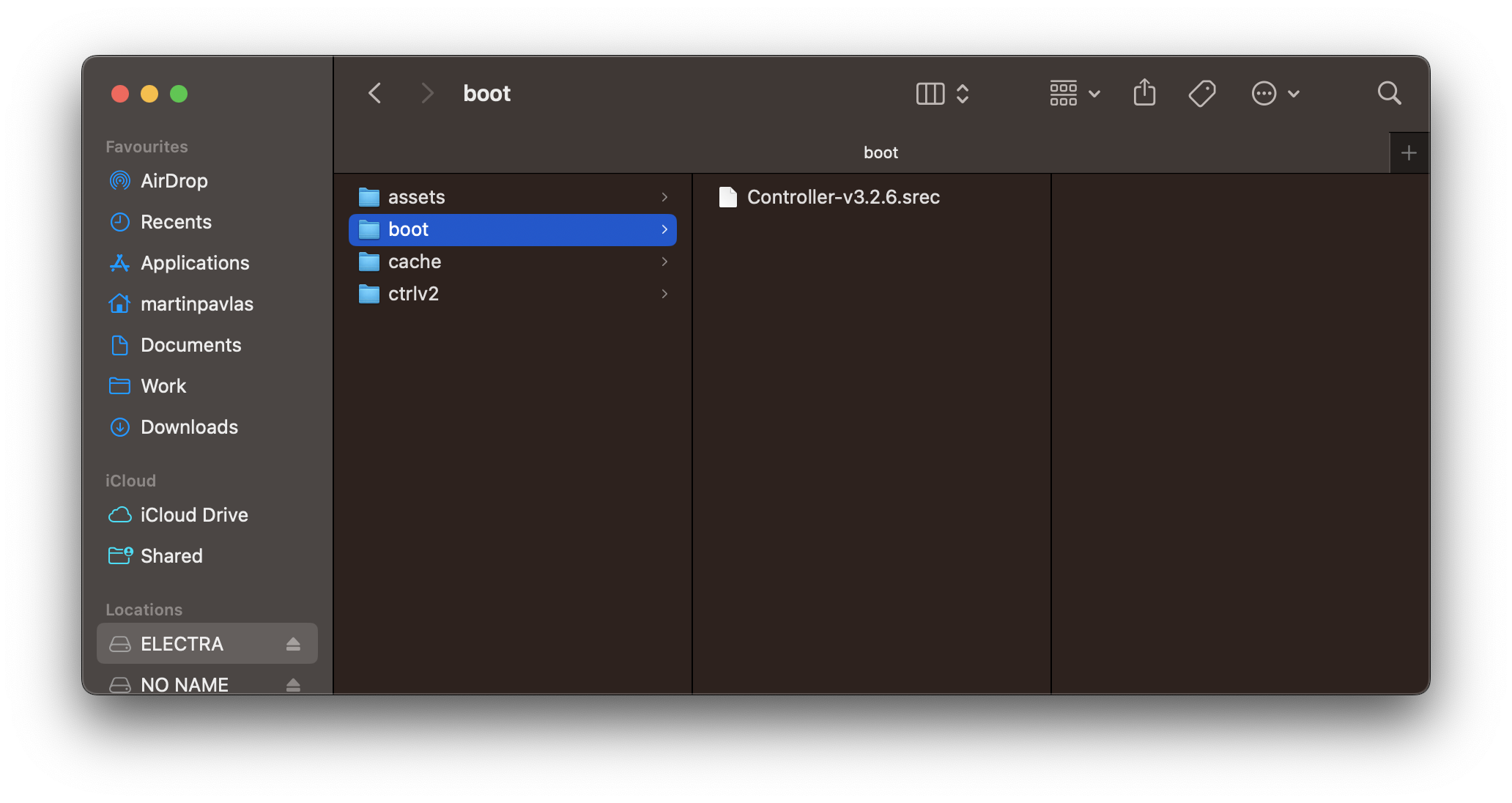Expand the ctrlv2 folder chevron

(x=664, y=294)
